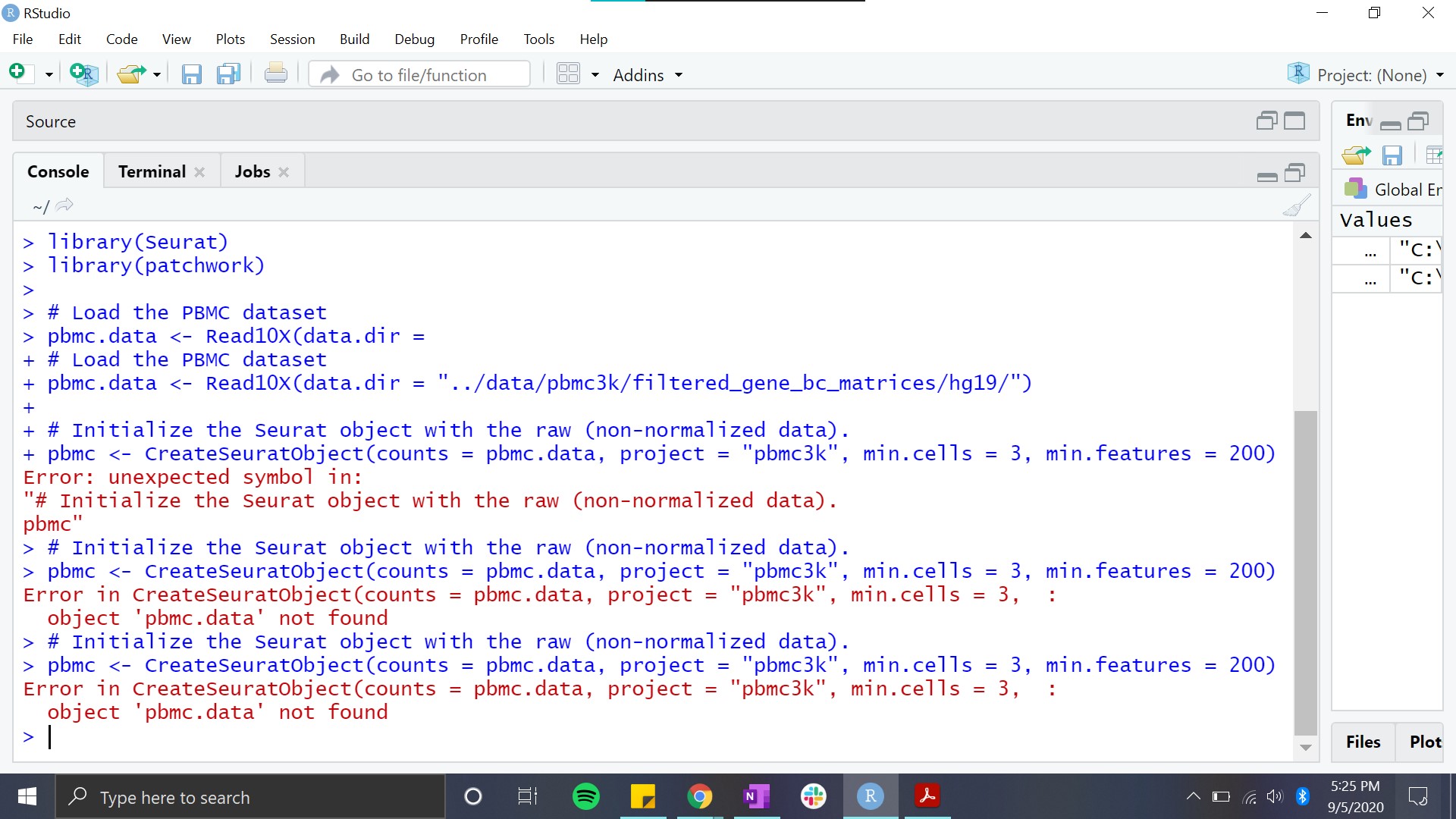Clear console with the broom icon
The width and height of the screenshot is (1456, 819).
pyautogui.click(x=1297, y=205)
